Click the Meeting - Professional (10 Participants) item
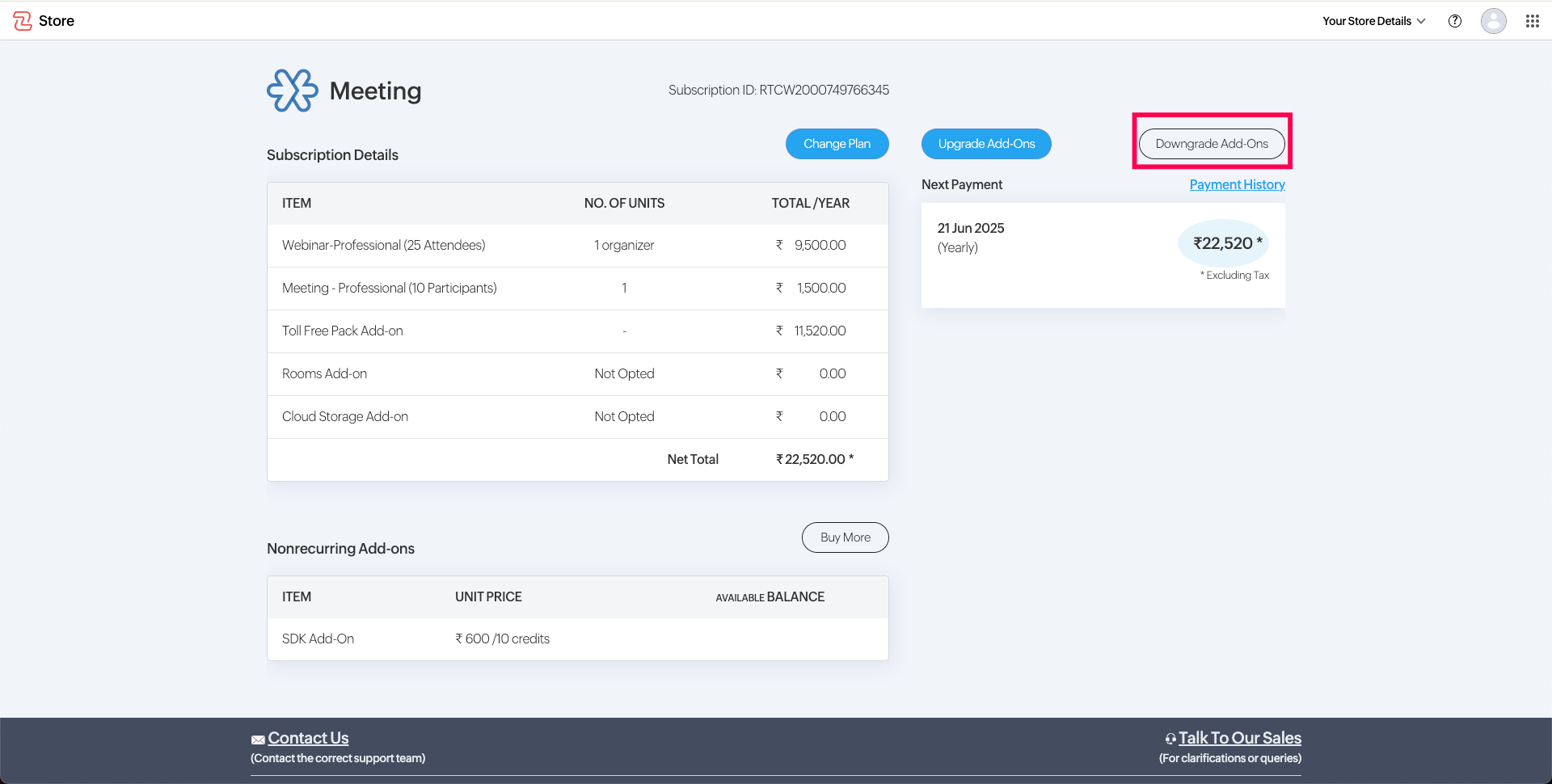This screenshot has width=1552, height=784. pos(390,288)
